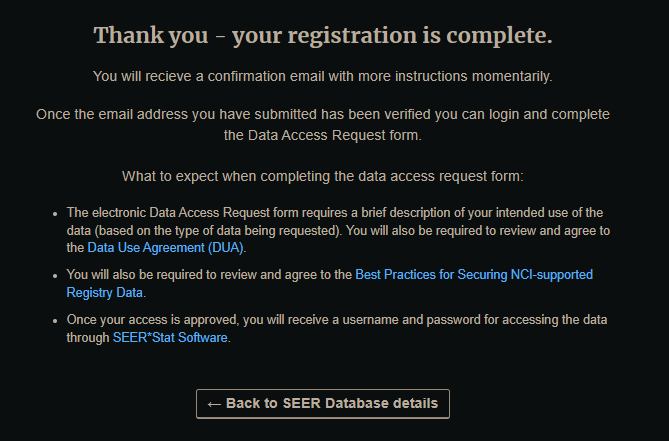The image size is (669, 441).
Task: Click the first bullet point marker
Action: (x=55, y=213)
